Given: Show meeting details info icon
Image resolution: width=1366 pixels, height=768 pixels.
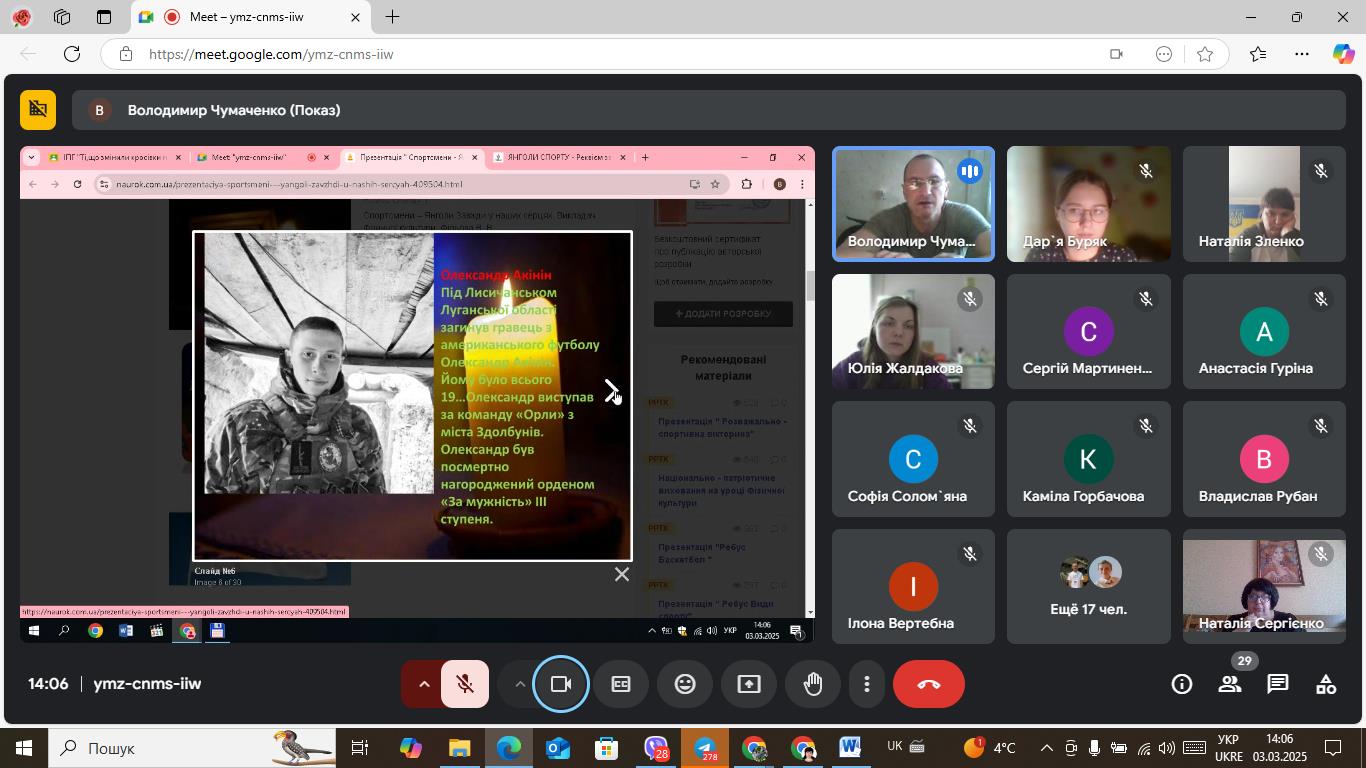Looking at the screenshot, I should coord(1182,684).
